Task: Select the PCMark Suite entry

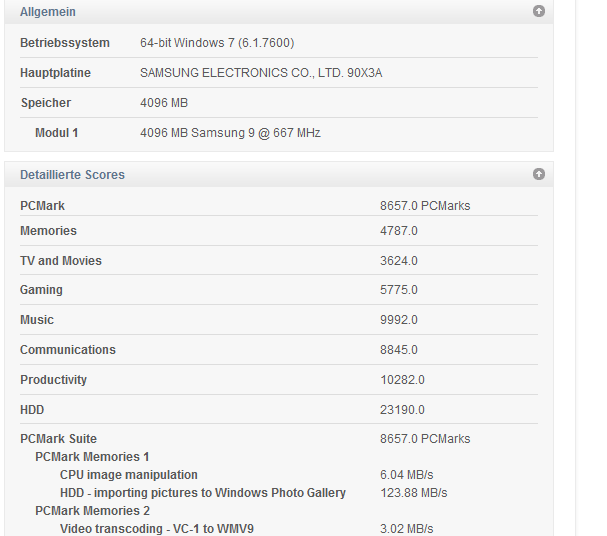Action: [x=58, y=439]
